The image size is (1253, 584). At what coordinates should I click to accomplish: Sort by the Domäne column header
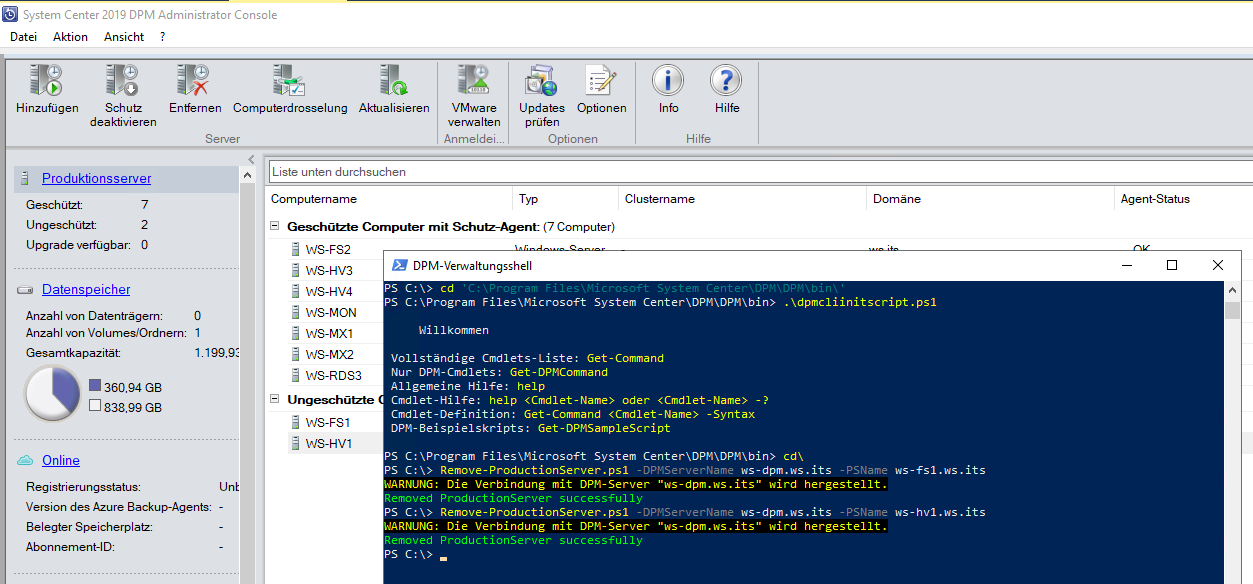point(989,199)
